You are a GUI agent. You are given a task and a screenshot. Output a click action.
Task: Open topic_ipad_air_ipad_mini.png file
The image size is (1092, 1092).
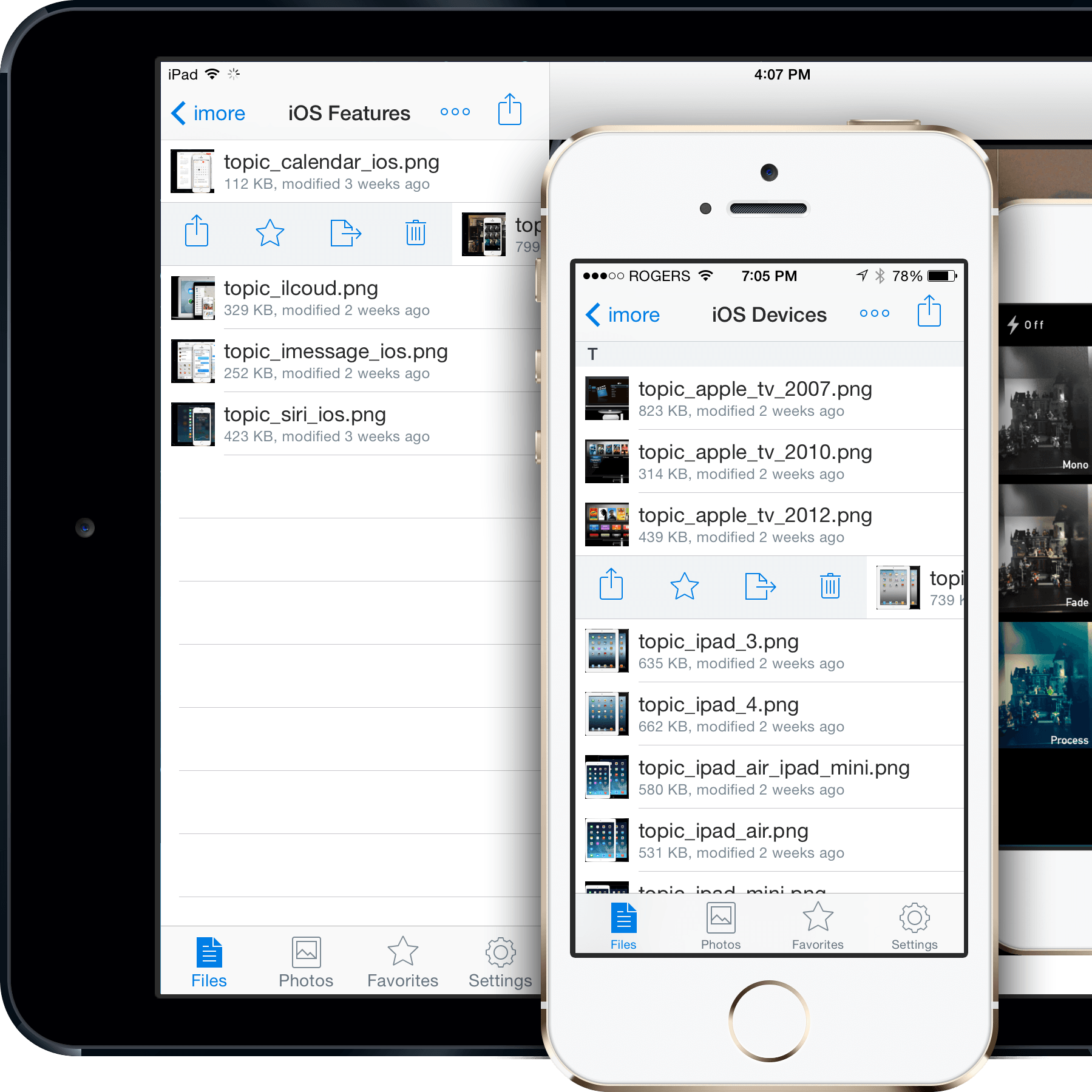770,777
